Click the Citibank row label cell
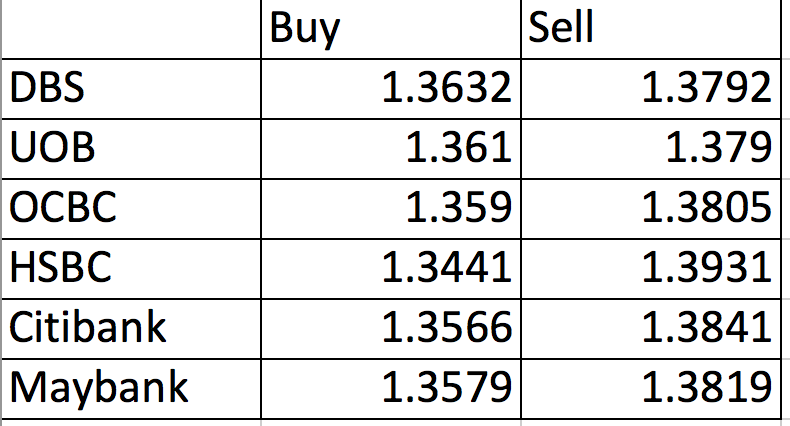790x426 pixels. (x=130, y=327)
